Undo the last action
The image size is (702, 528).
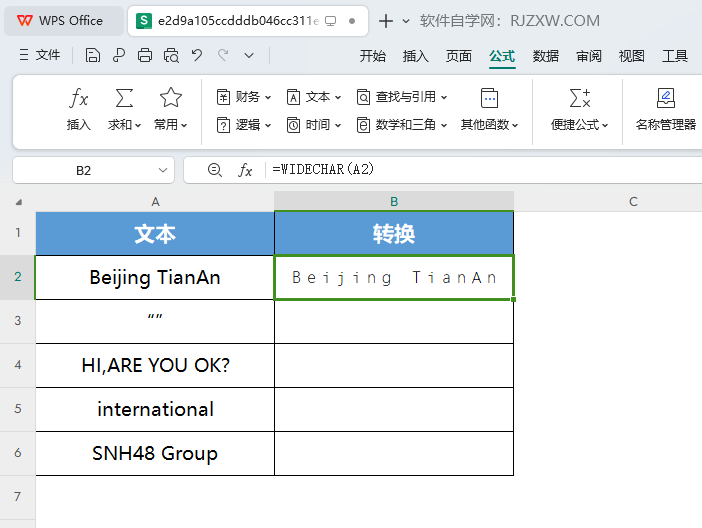197,56
